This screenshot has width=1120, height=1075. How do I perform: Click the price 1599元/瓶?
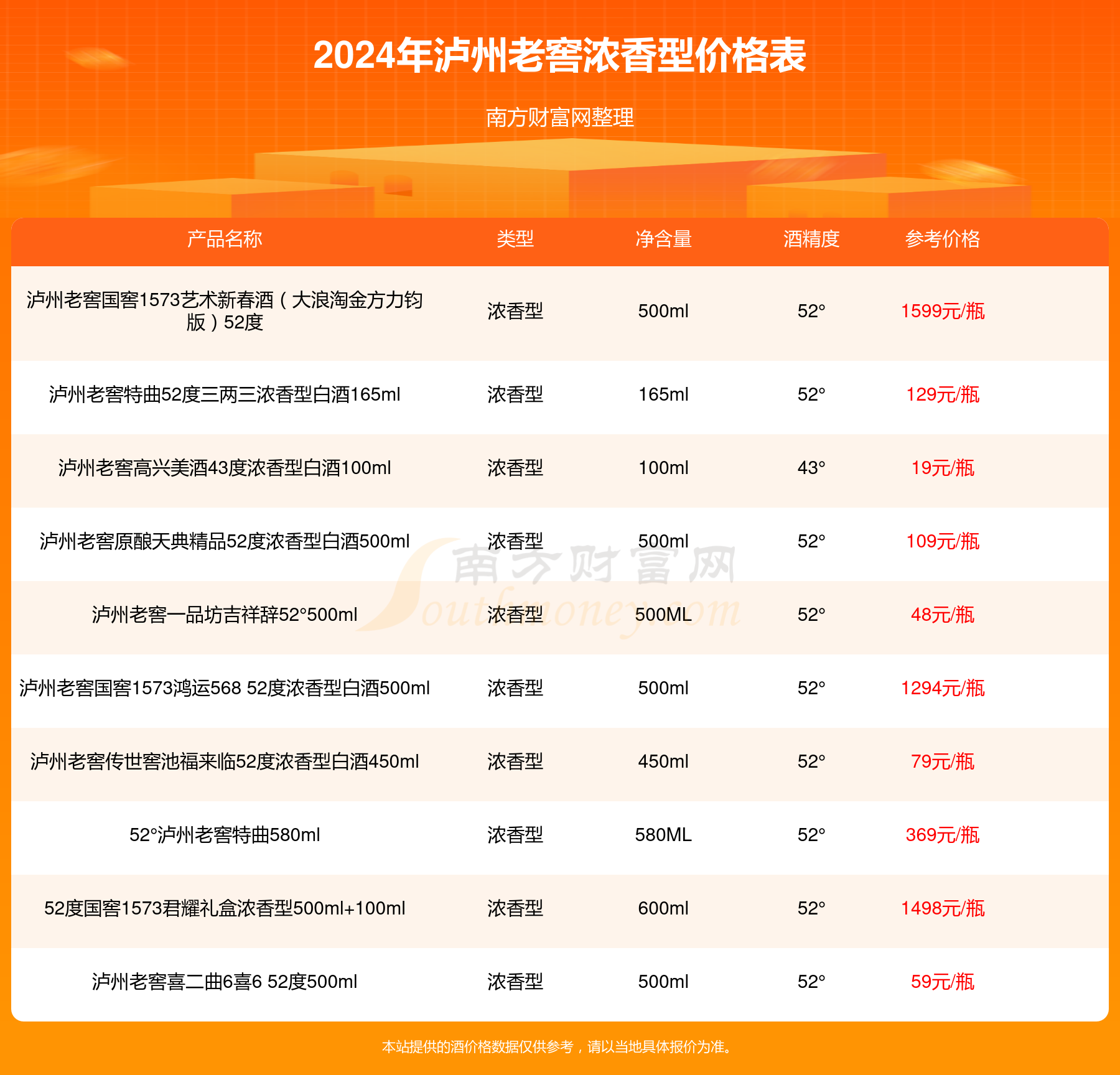pos(943,311)
